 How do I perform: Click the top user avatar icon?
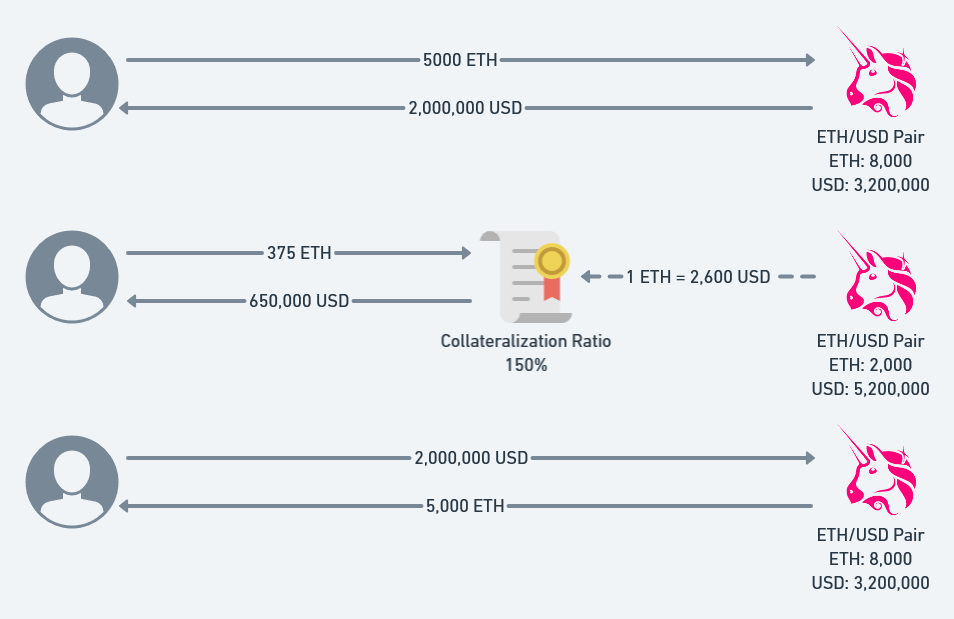(x=72, y=83)
